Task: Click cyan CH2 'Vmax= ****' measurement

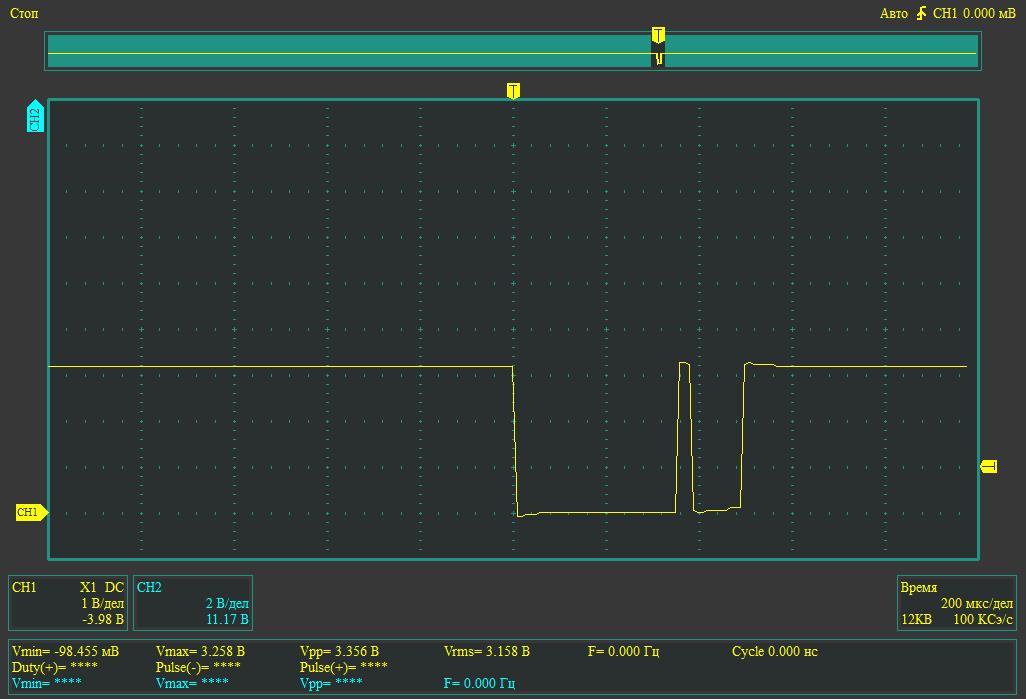Action: tap(192, 683)
